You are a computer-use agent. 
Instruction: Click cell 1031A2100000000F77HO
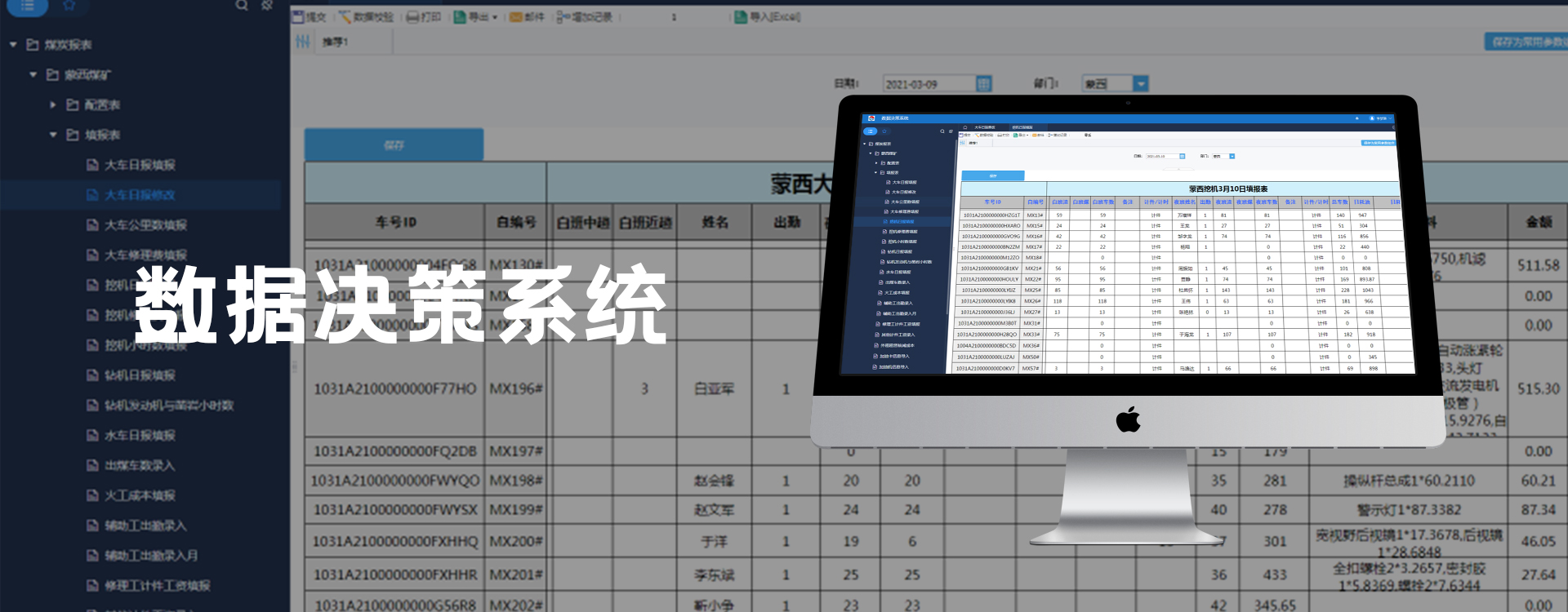point(395,389)
